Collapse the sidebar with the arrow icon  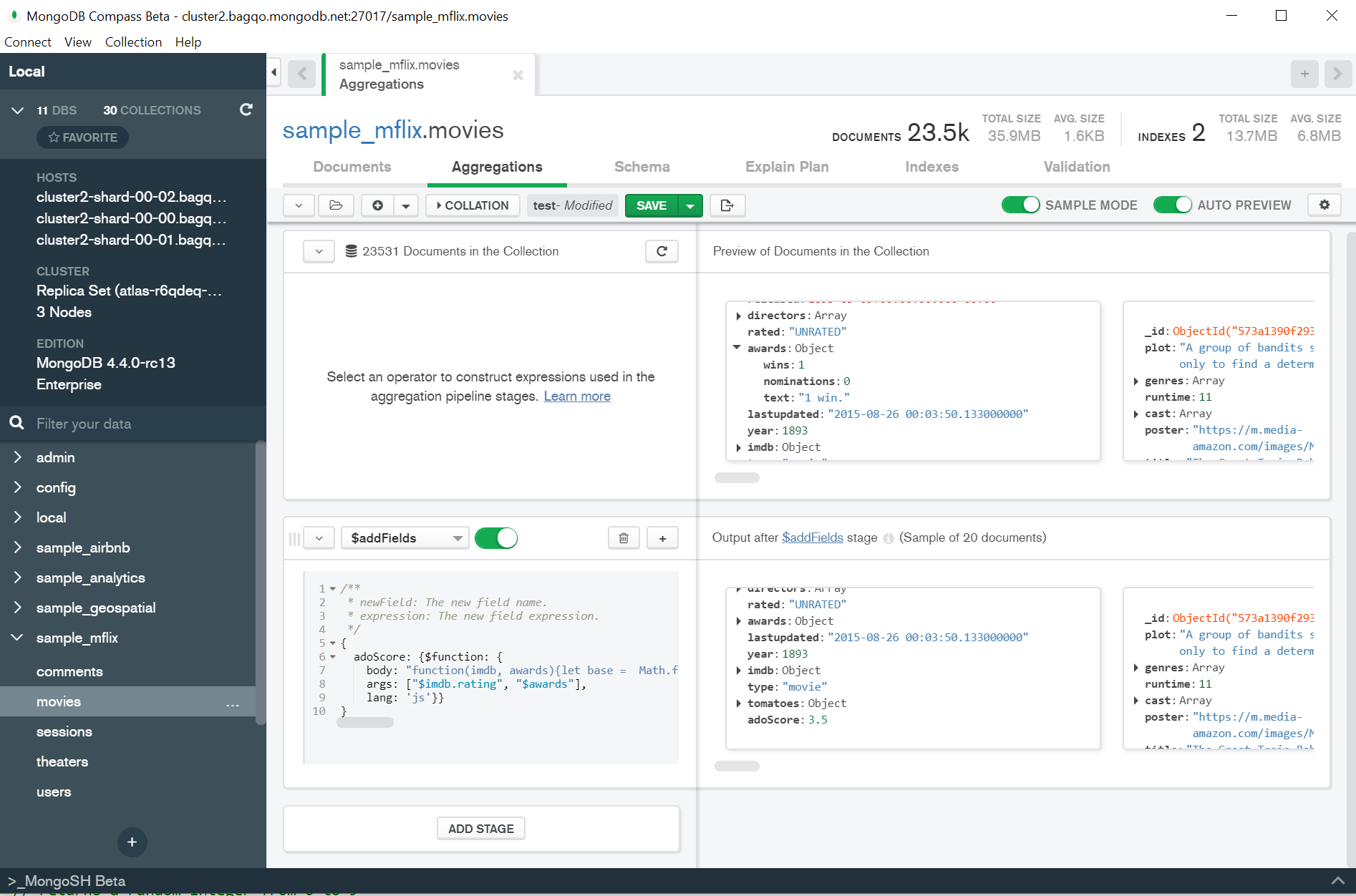(274, 72)
